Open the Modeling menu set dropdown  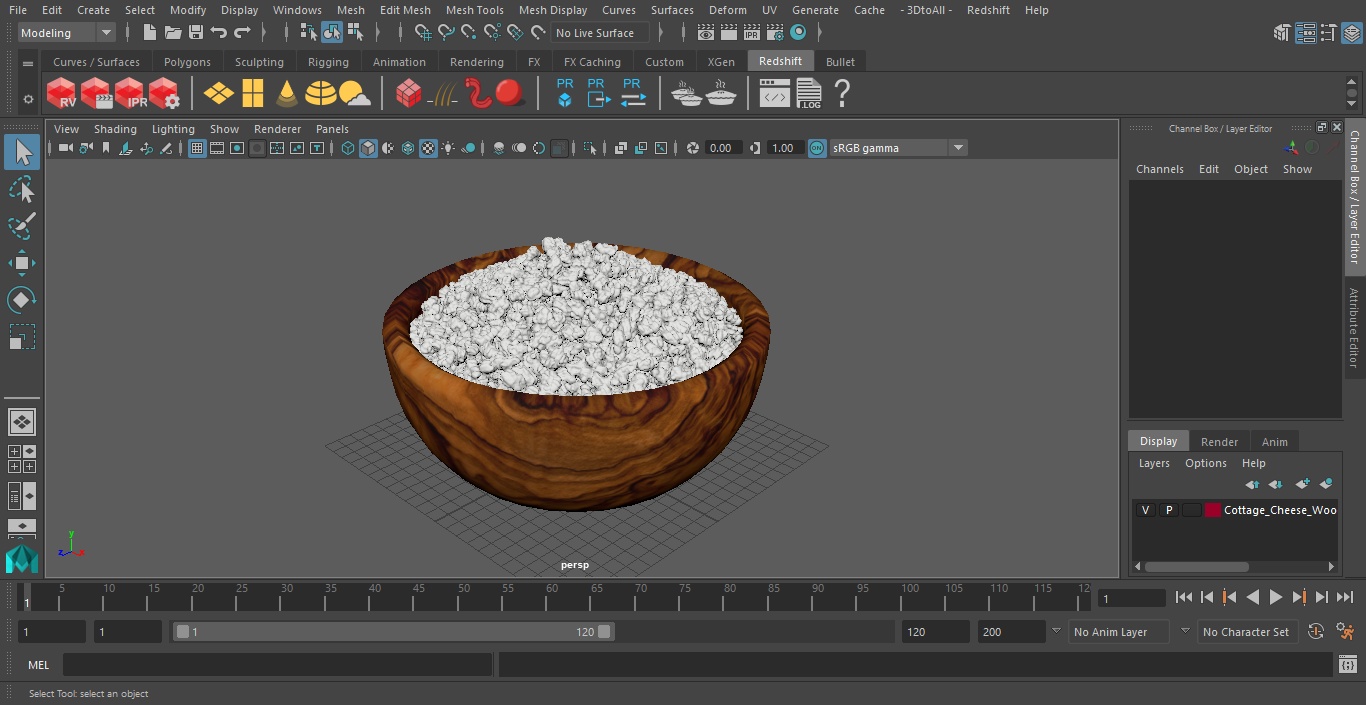coord(66,33)
